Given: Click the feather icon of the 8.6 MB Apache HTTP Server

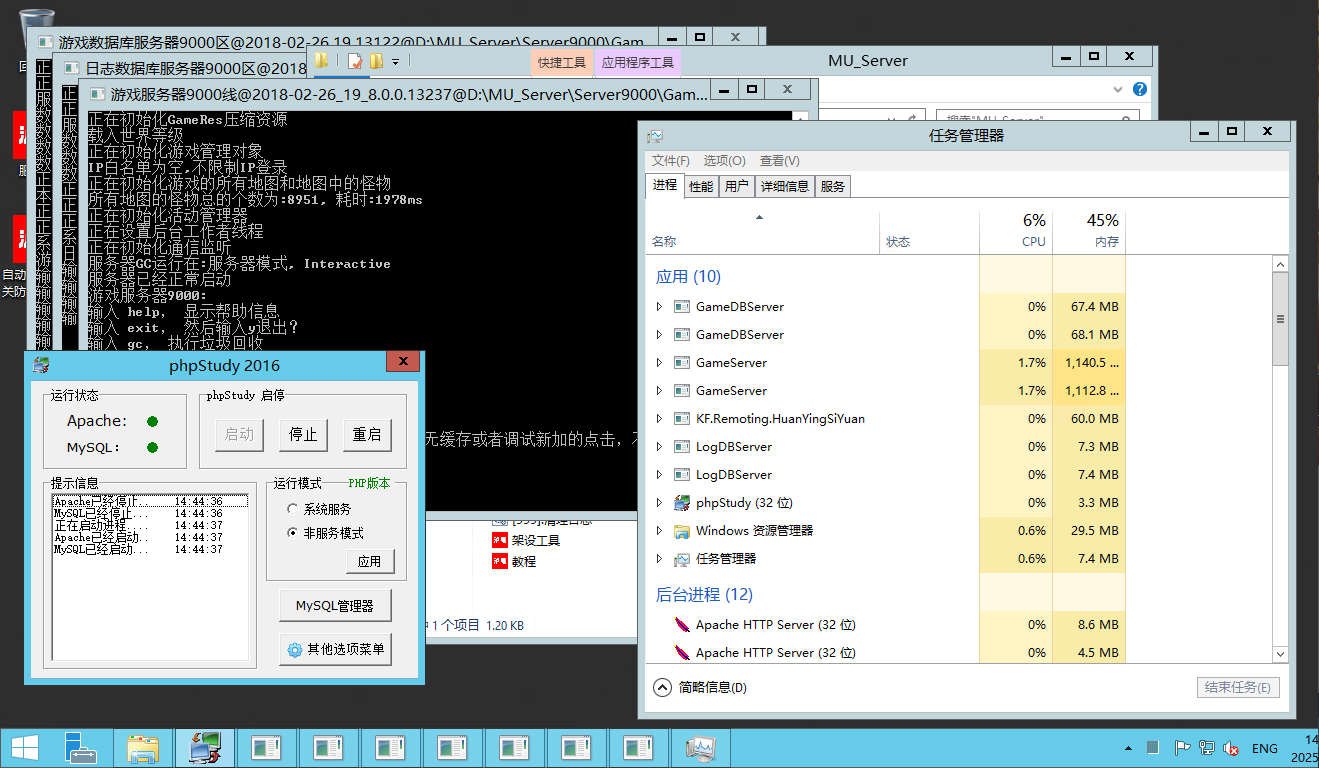Looking at the screenshot, I should [682, 625].
